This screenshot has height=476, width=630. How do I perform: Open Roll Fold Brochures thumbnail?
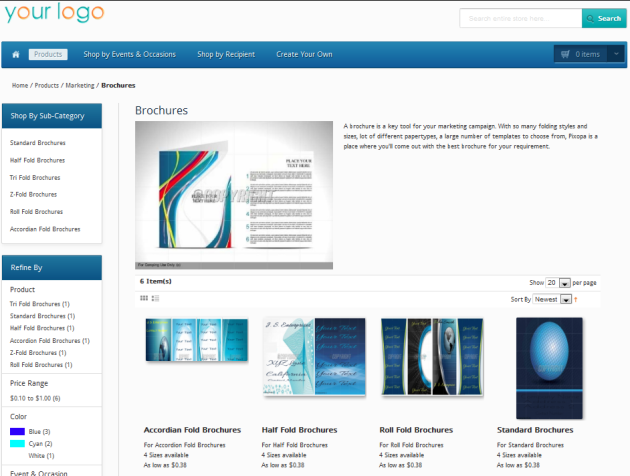432,357
